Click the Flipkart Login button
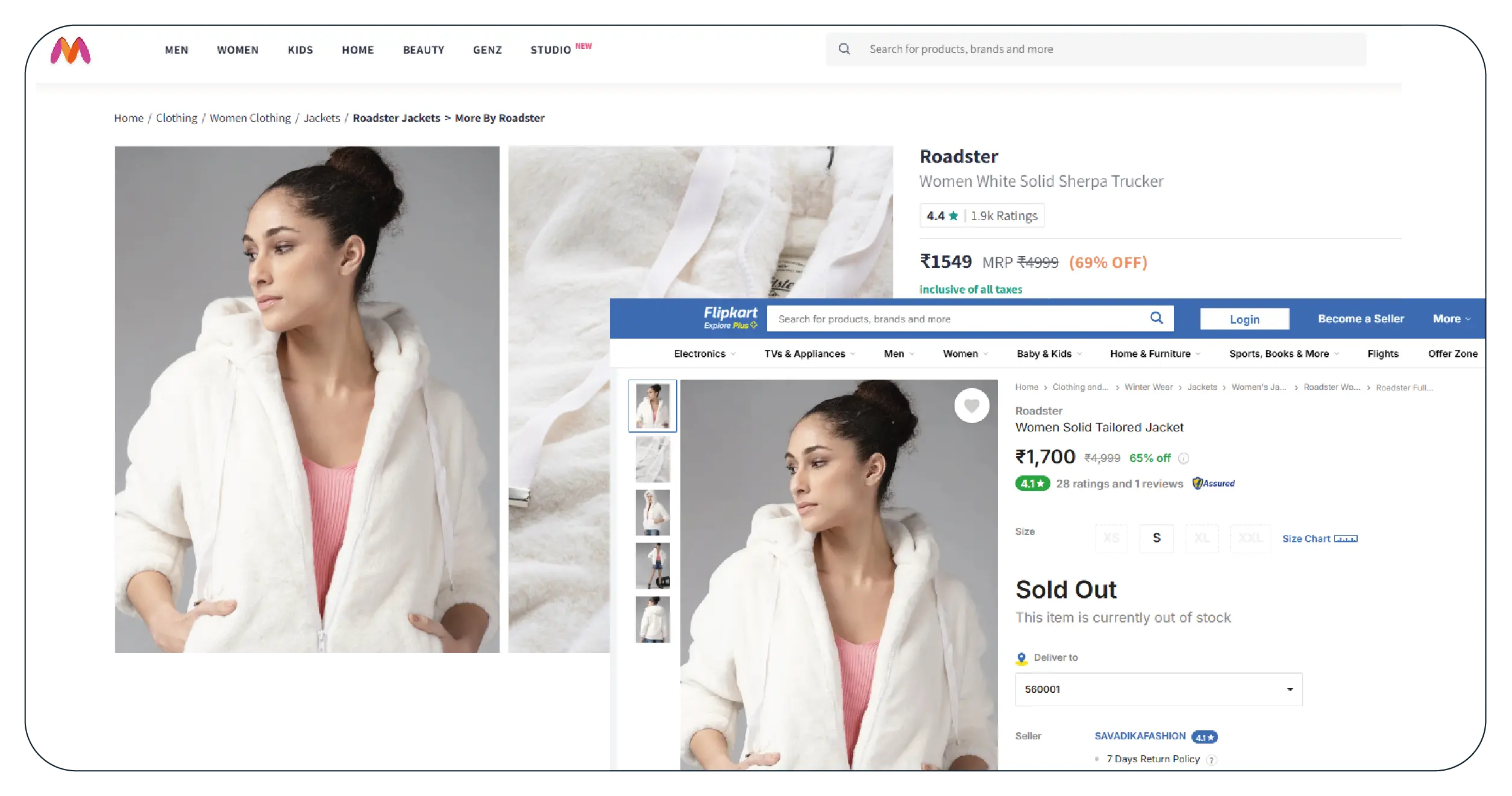 click(x=1244, y=319)
